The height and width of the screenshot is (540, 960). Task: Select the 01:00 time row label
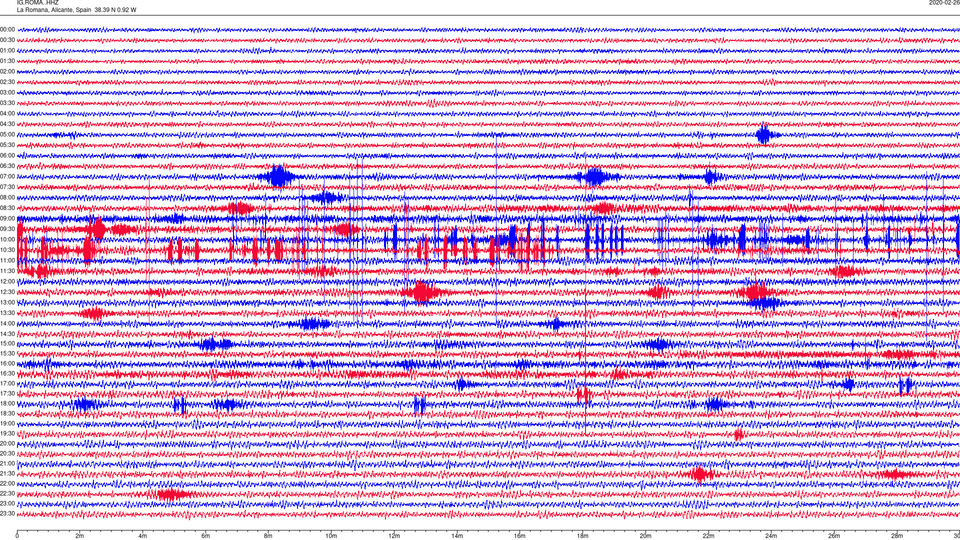click(x=7, y=51)
